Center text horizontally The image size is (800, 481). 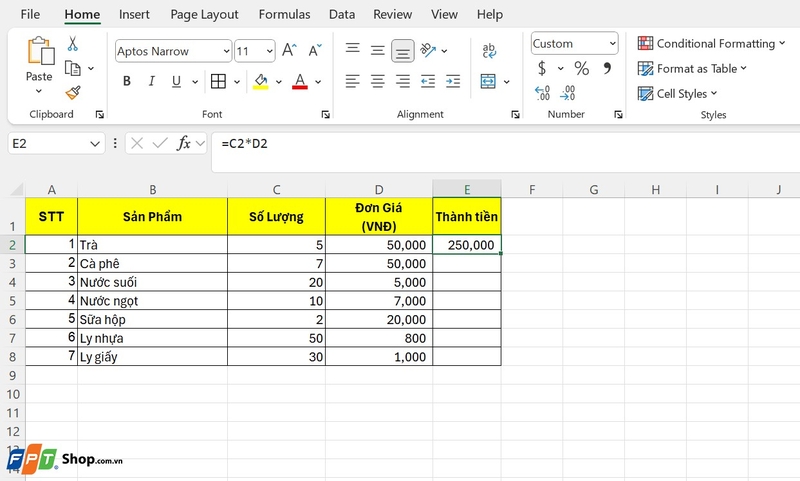378,81
